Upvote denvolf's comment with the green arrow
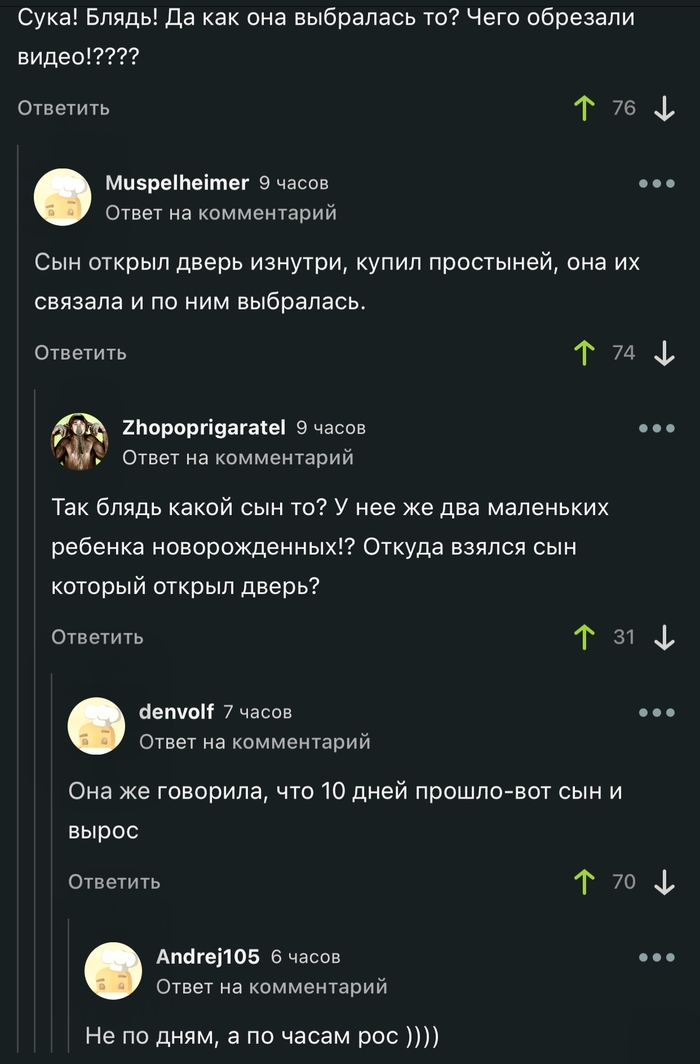 583,882
